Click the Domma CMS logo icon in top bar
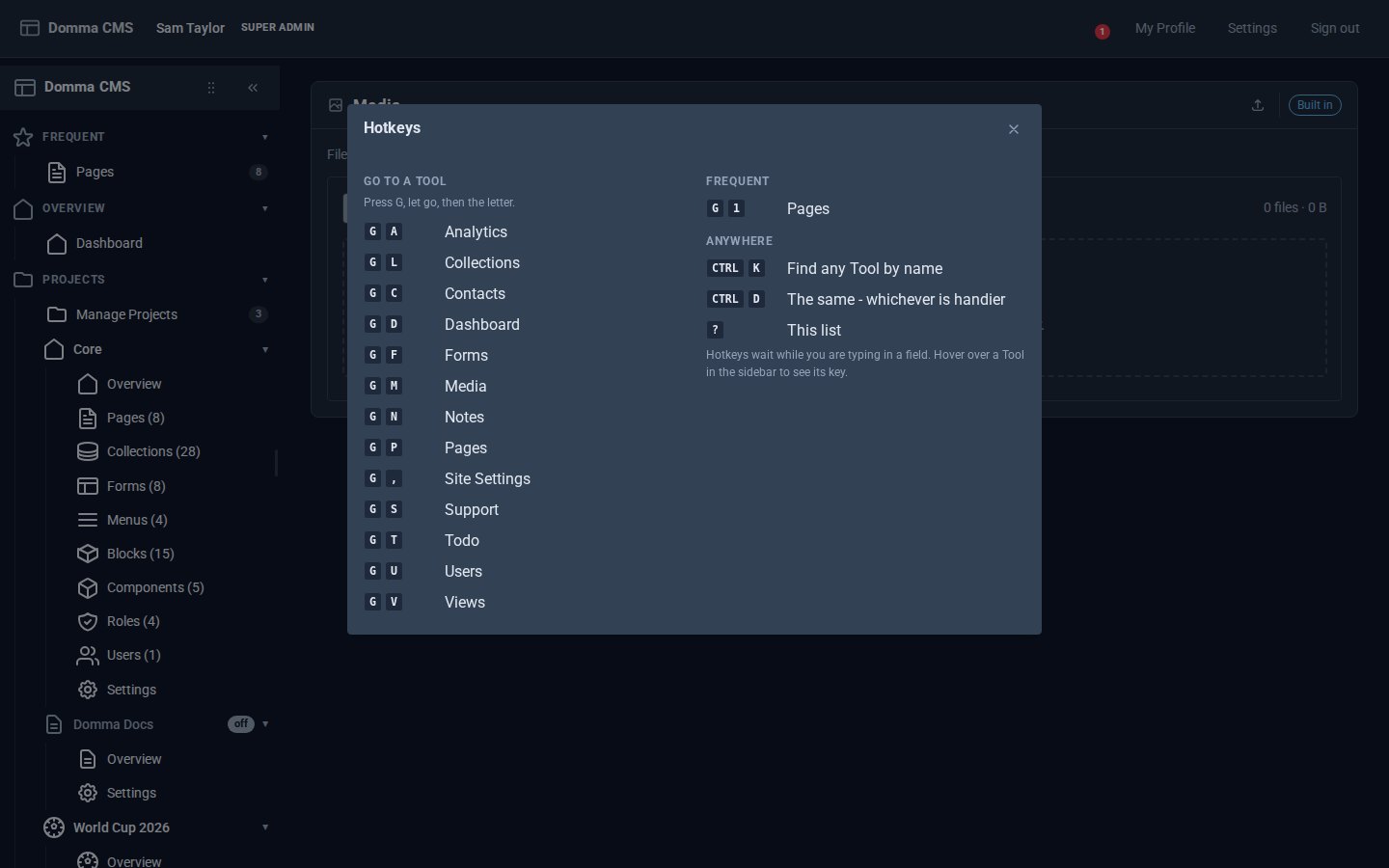The height and width of the screenshot is (868, 1389). click(x=30, y=28)
